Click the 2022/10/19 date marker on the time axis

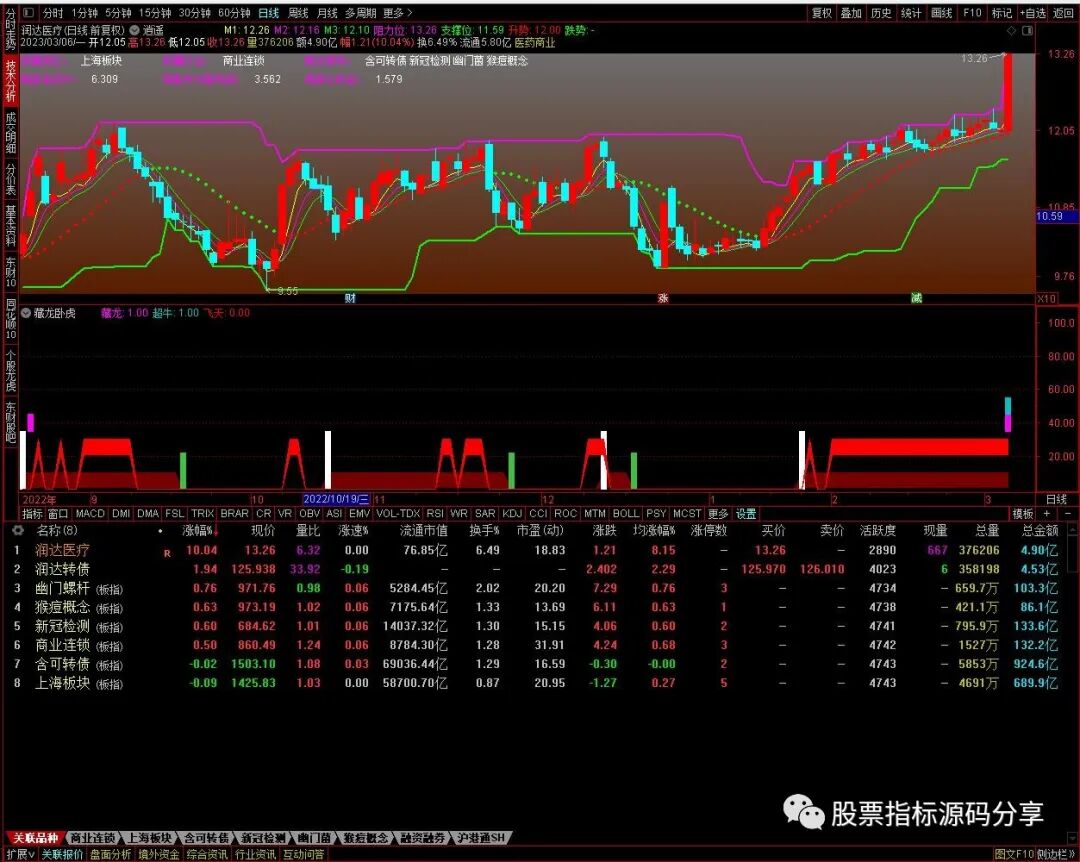click(x=337, y=499)
